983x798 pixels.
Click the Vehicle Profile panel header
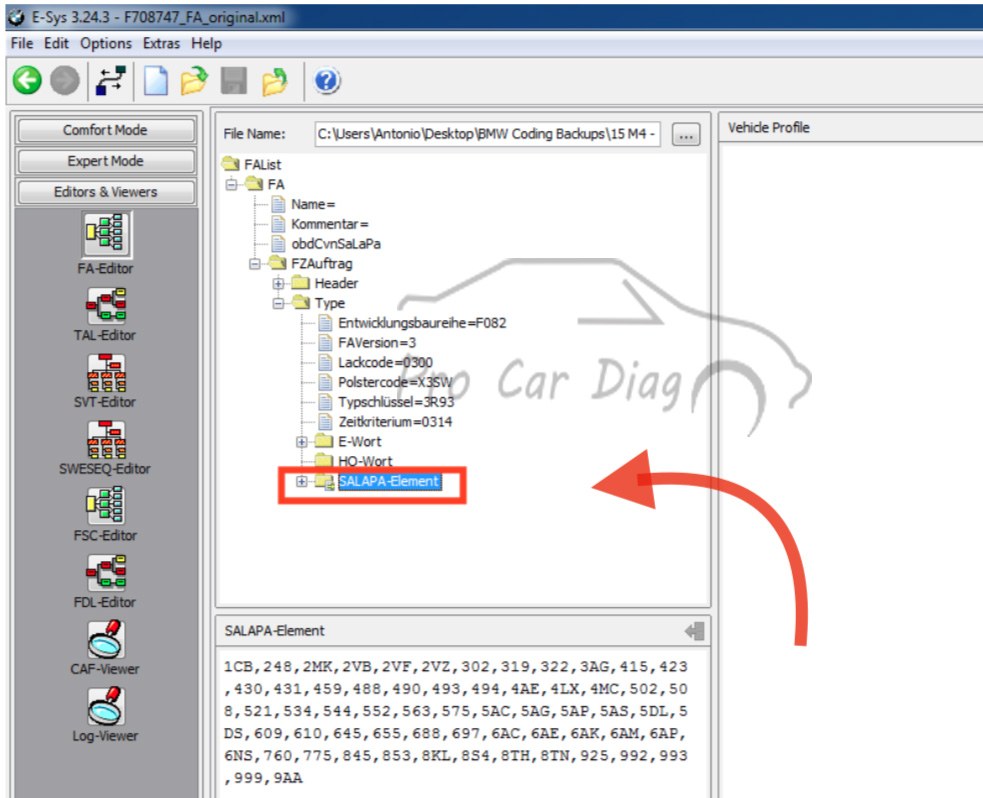coord(769,127)
